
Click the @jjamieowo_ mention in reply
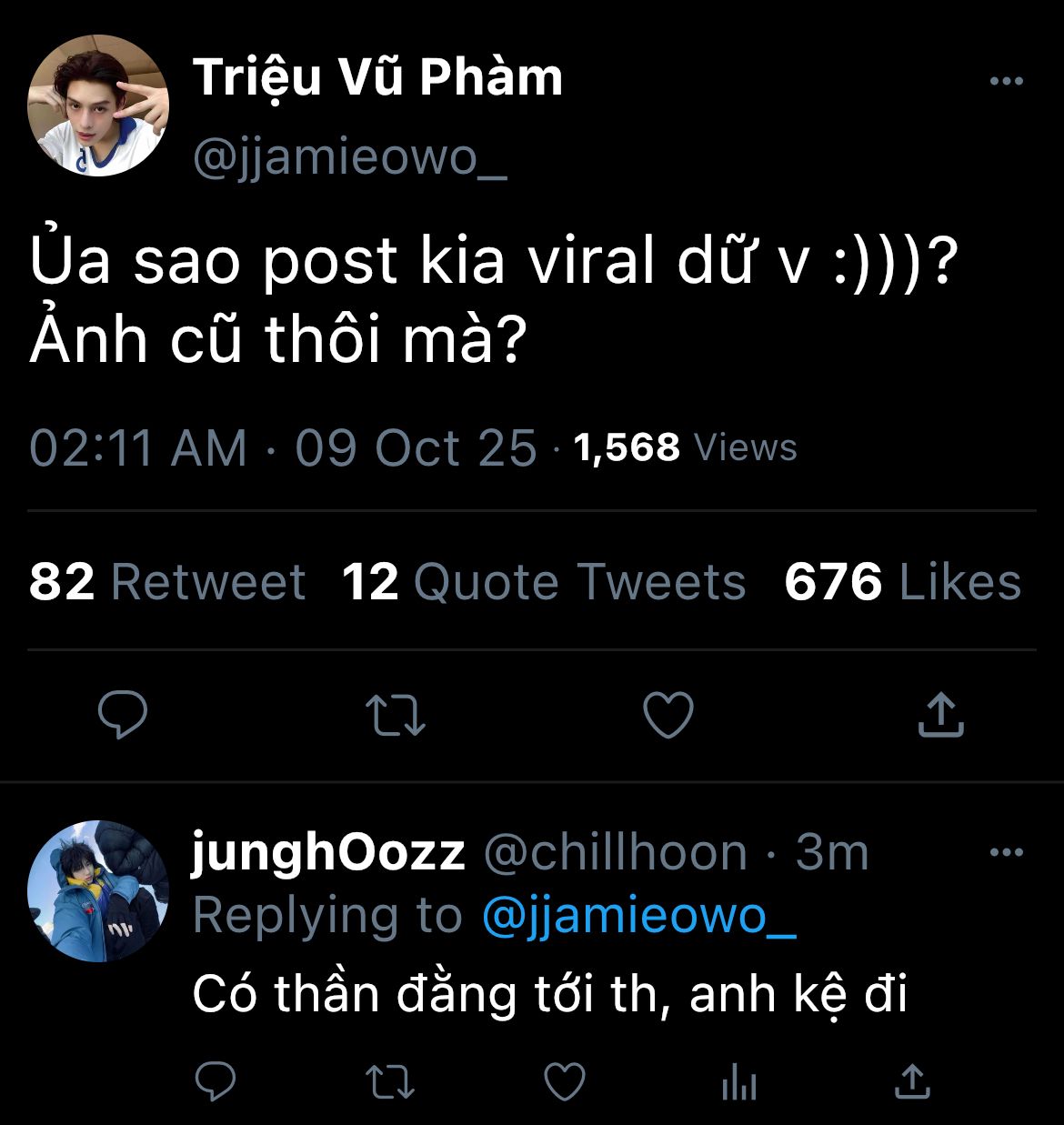point(639,916)
